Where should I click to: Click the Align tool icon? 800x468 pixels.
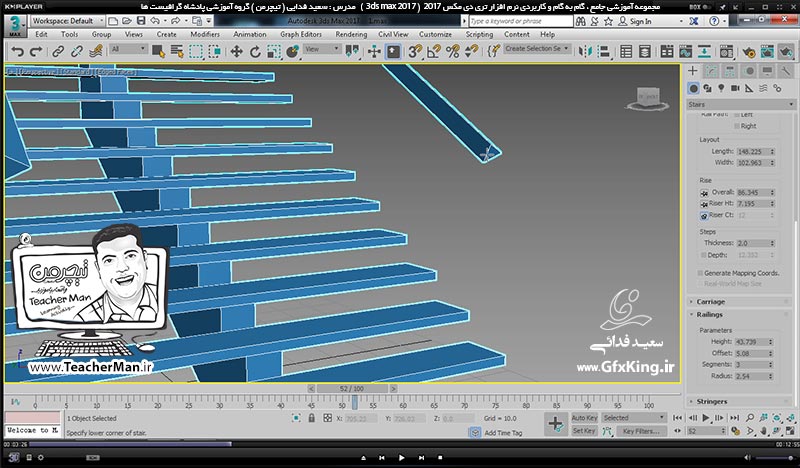click(x=604, y=52)
